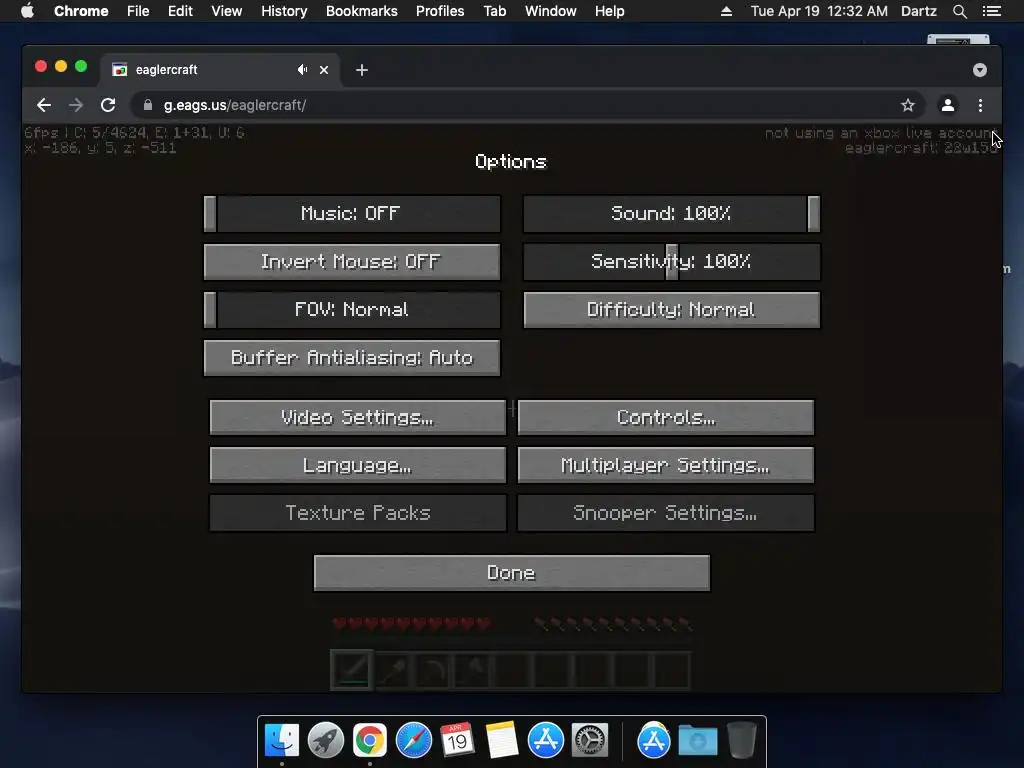Viewport: 1024px width, 768px height.
Task: Click the Done button
Action: (x=511, y=573)
